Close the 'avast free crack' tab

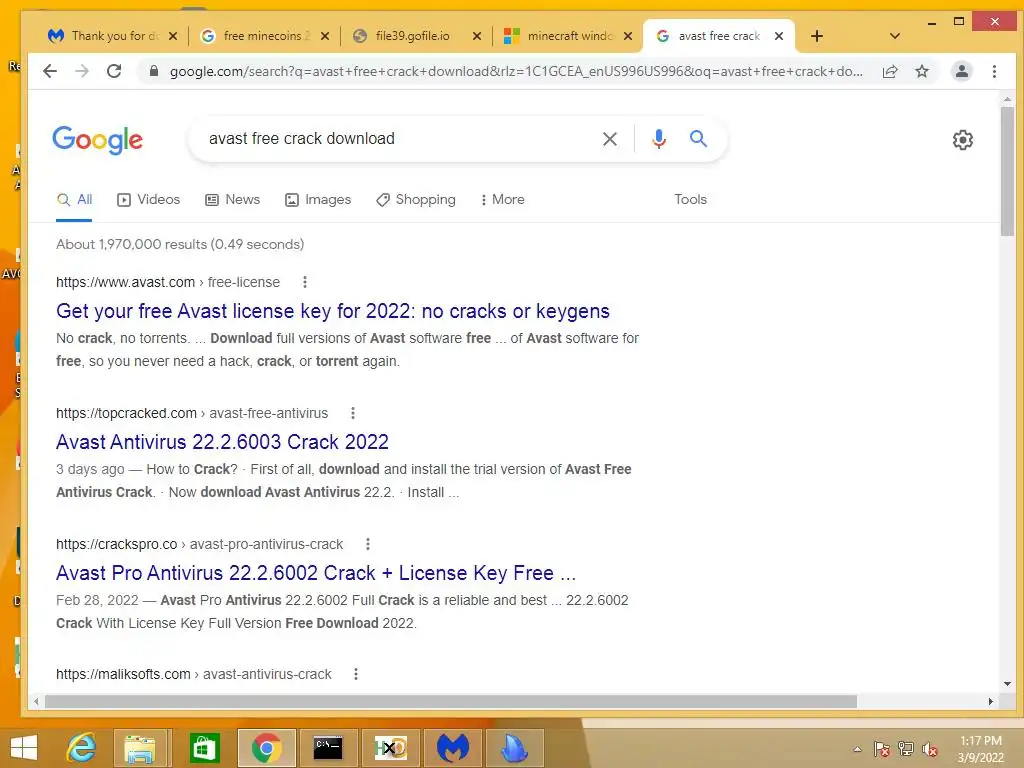[778, 36]
